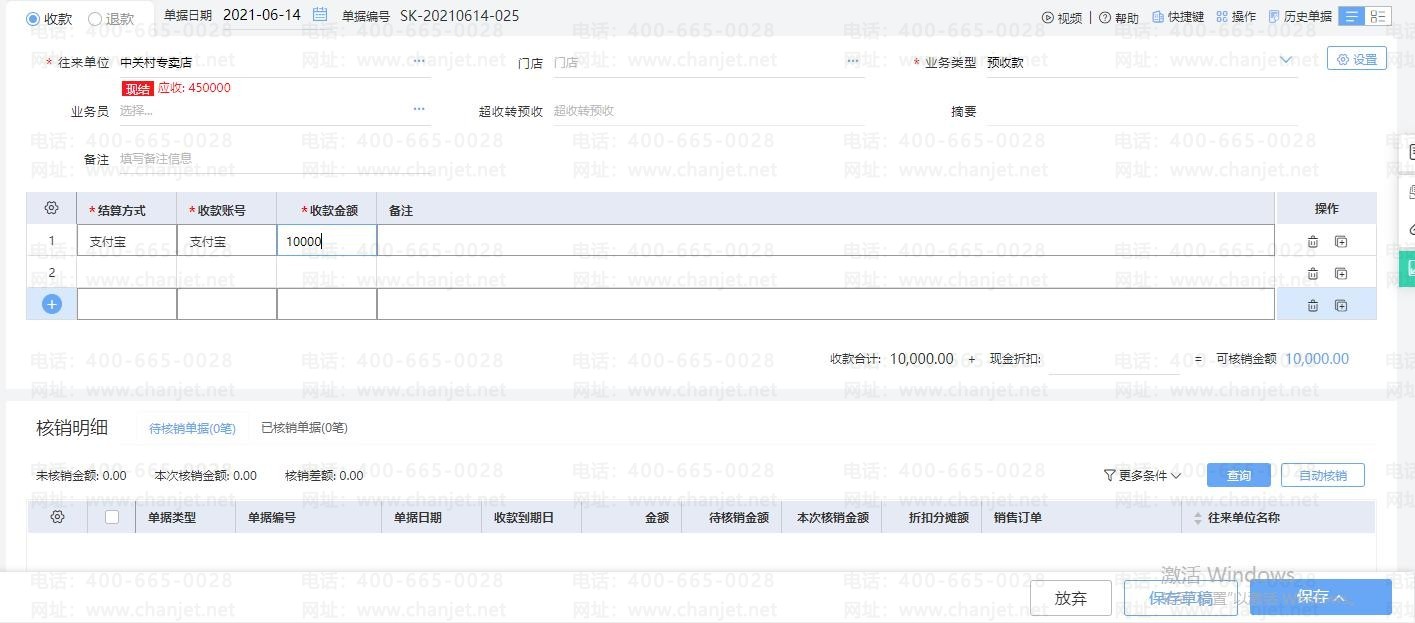The width and height of the screenshot is (1415, 623).
Task: Expand the 业务类型 dropdown
Action: click(1285, 61)
